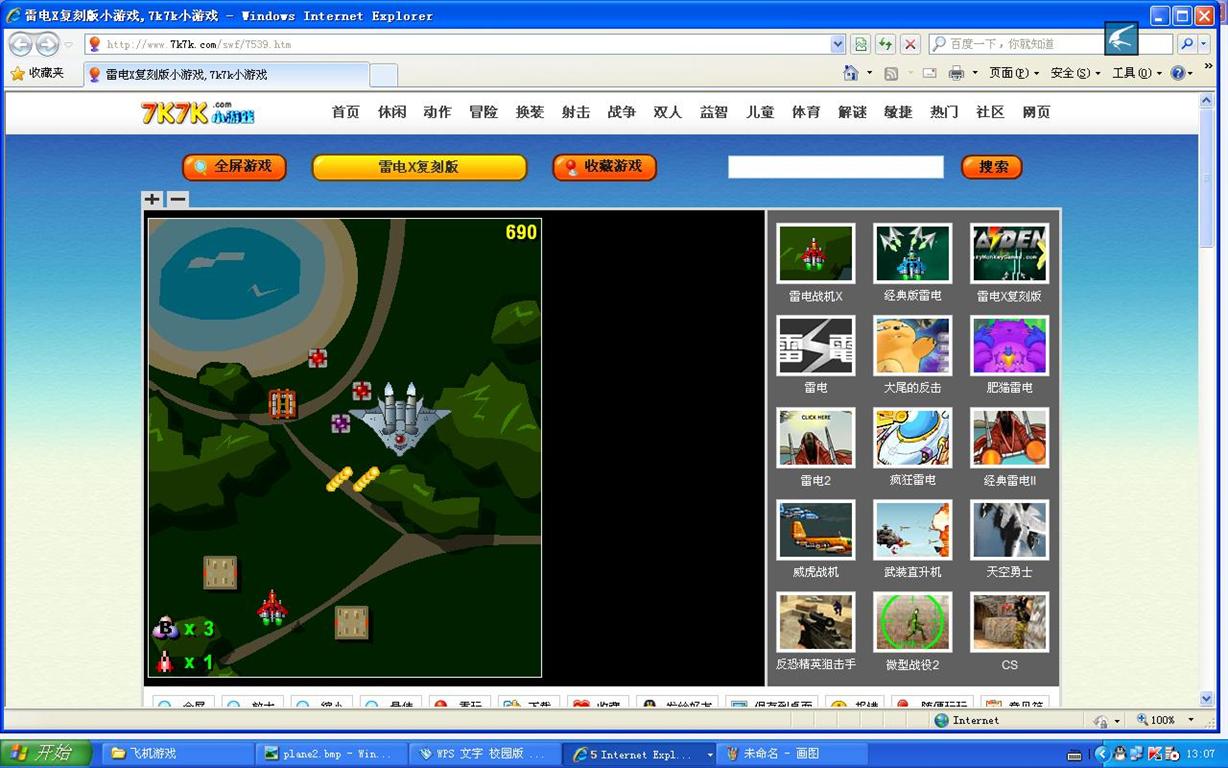
Task: Click the IE Home page icon
Action: pyautogui.click(x=851, y=73)
